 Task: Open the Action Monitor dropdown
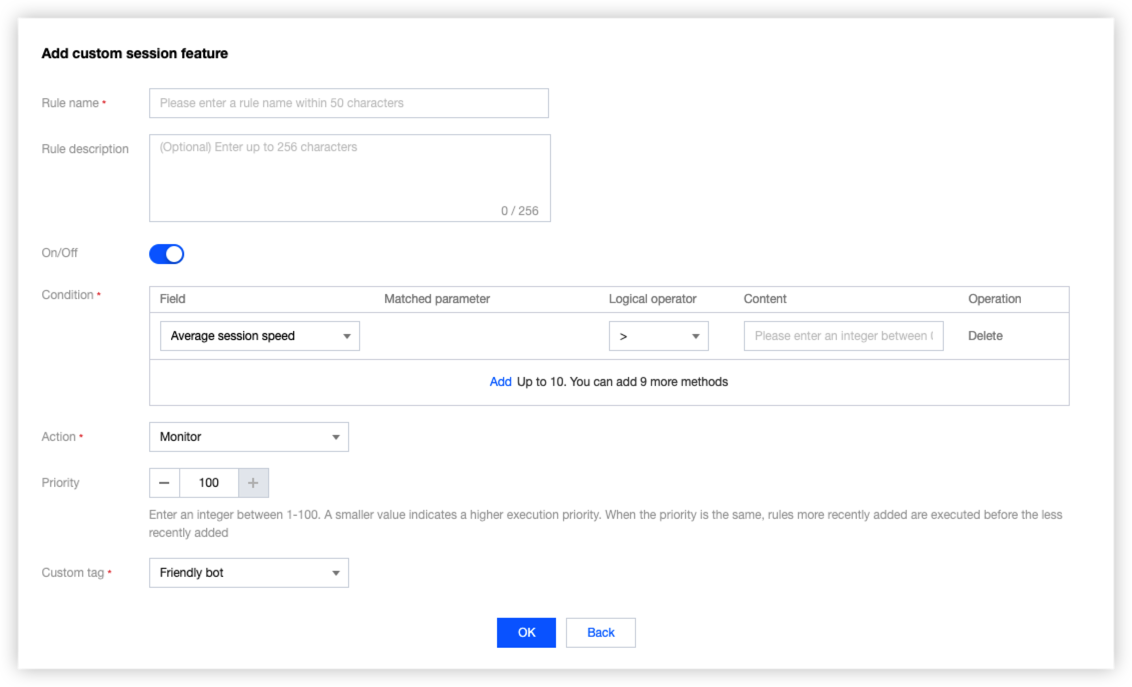click(248, 437)
